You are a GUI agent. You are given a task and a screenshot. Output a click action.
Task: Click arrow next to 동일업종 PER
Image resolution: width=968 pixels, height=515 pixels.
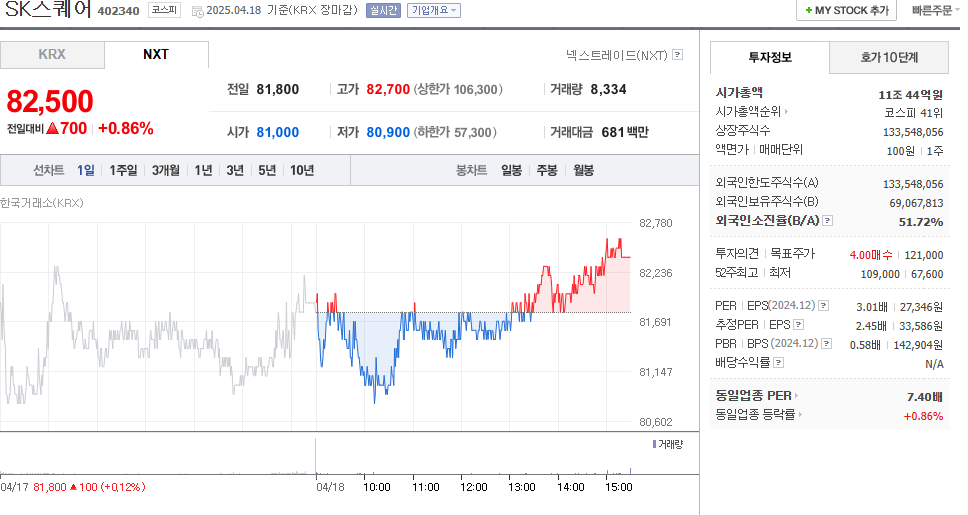[796, 396]
